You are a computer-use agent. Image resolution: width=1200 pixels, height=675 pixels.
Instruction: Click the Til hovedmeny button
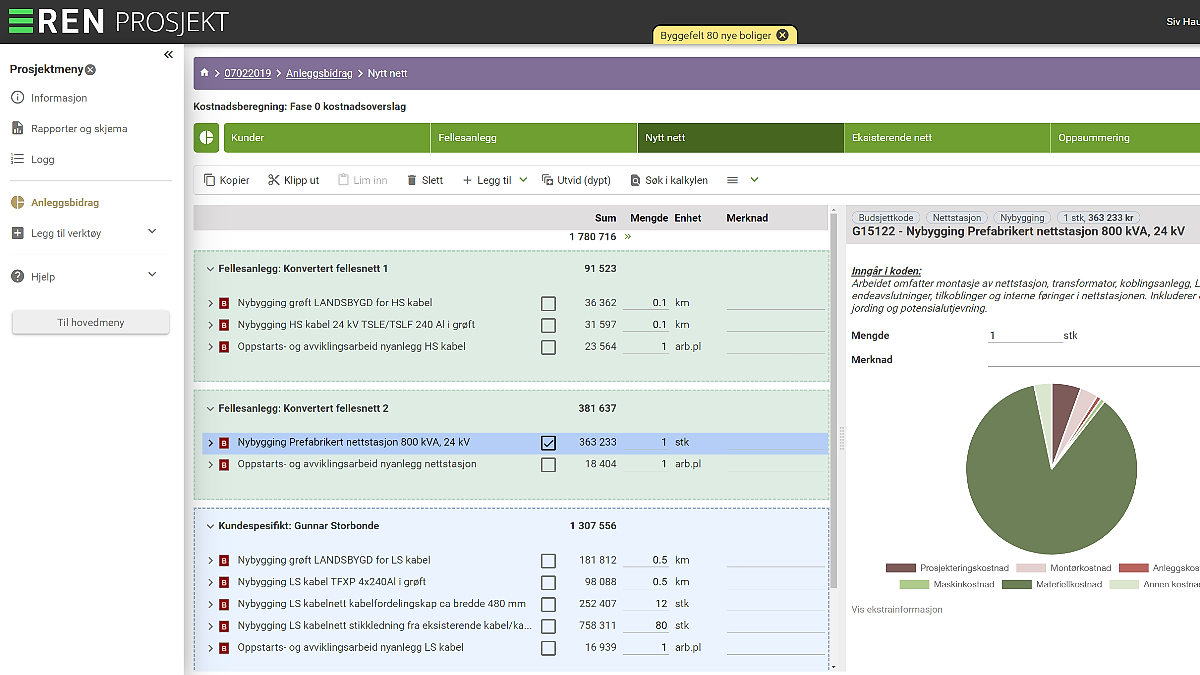(x=90, y=322)
